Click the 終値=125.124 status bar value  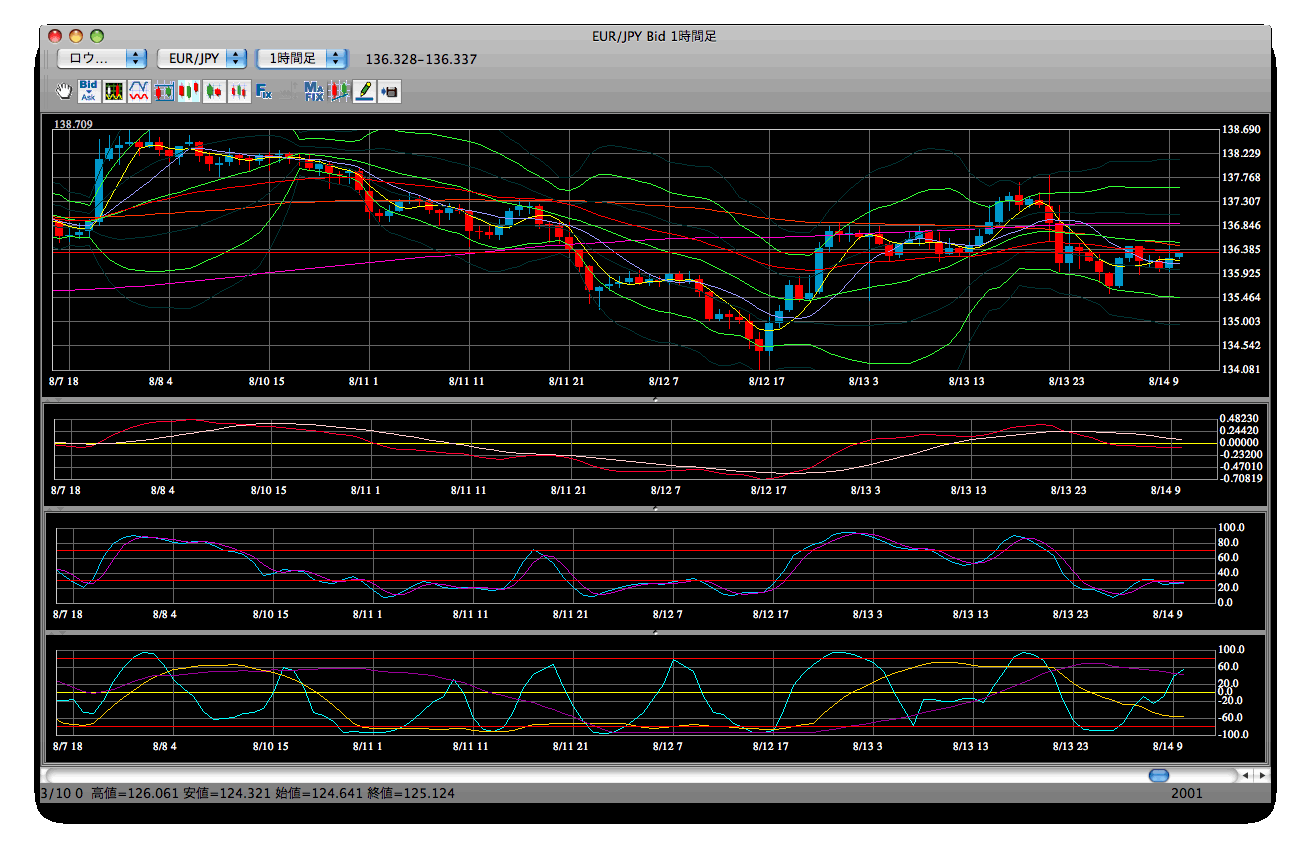412,794
